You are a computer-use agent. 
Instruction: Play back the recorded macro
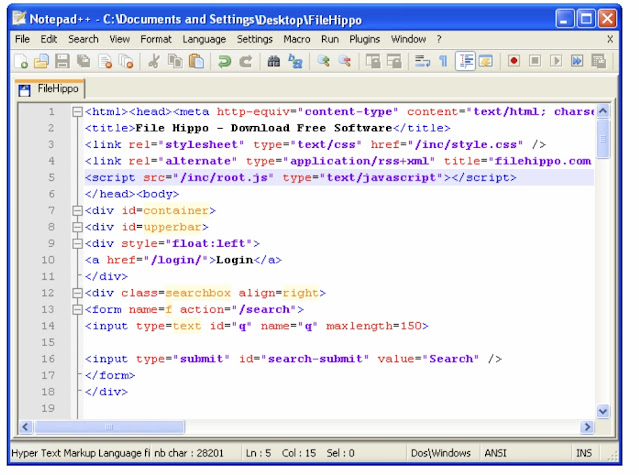click(x=556, y=62)
